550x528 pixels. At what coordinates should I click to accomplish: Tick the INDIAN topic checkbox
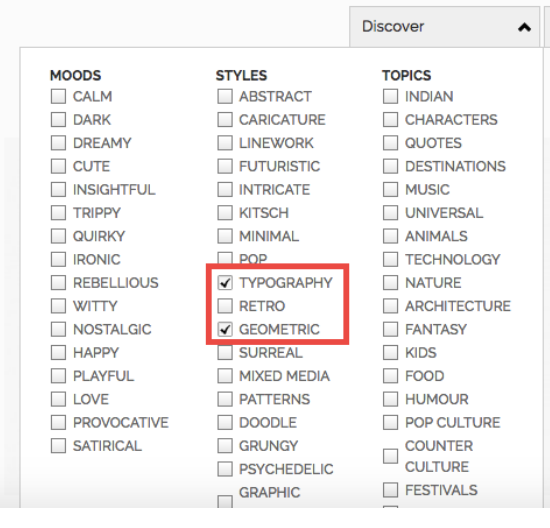[390, 96]
